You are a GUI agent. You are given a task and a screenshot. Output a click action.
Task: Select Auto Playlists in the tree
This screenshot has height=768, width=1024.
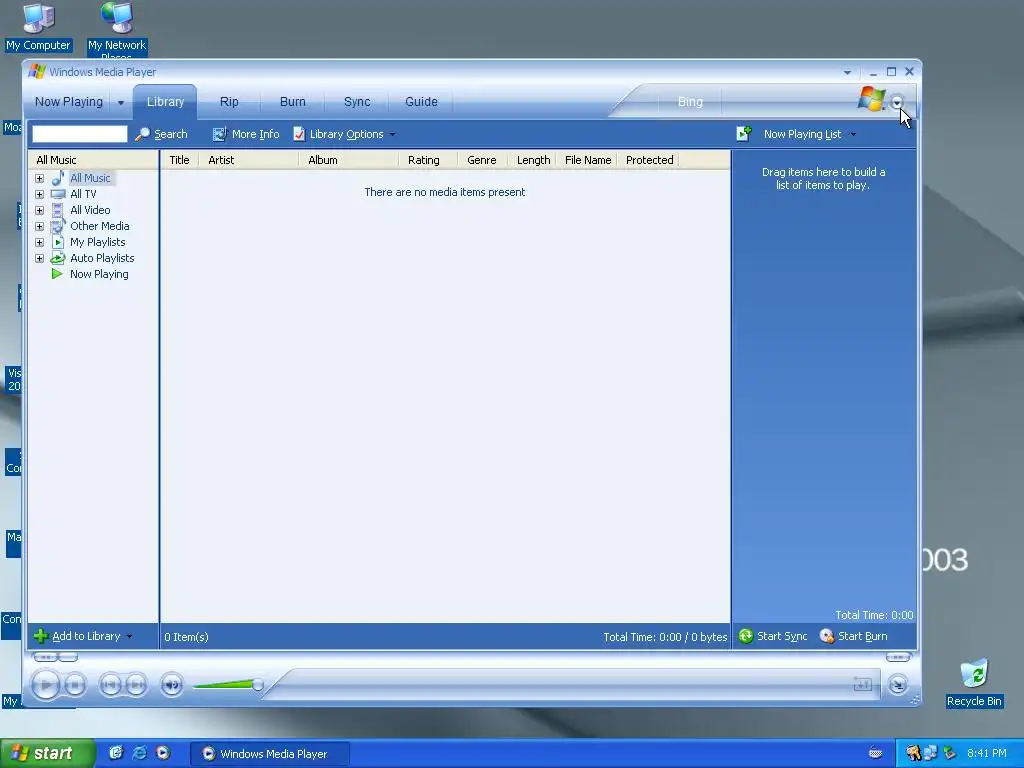coord(102,258)
